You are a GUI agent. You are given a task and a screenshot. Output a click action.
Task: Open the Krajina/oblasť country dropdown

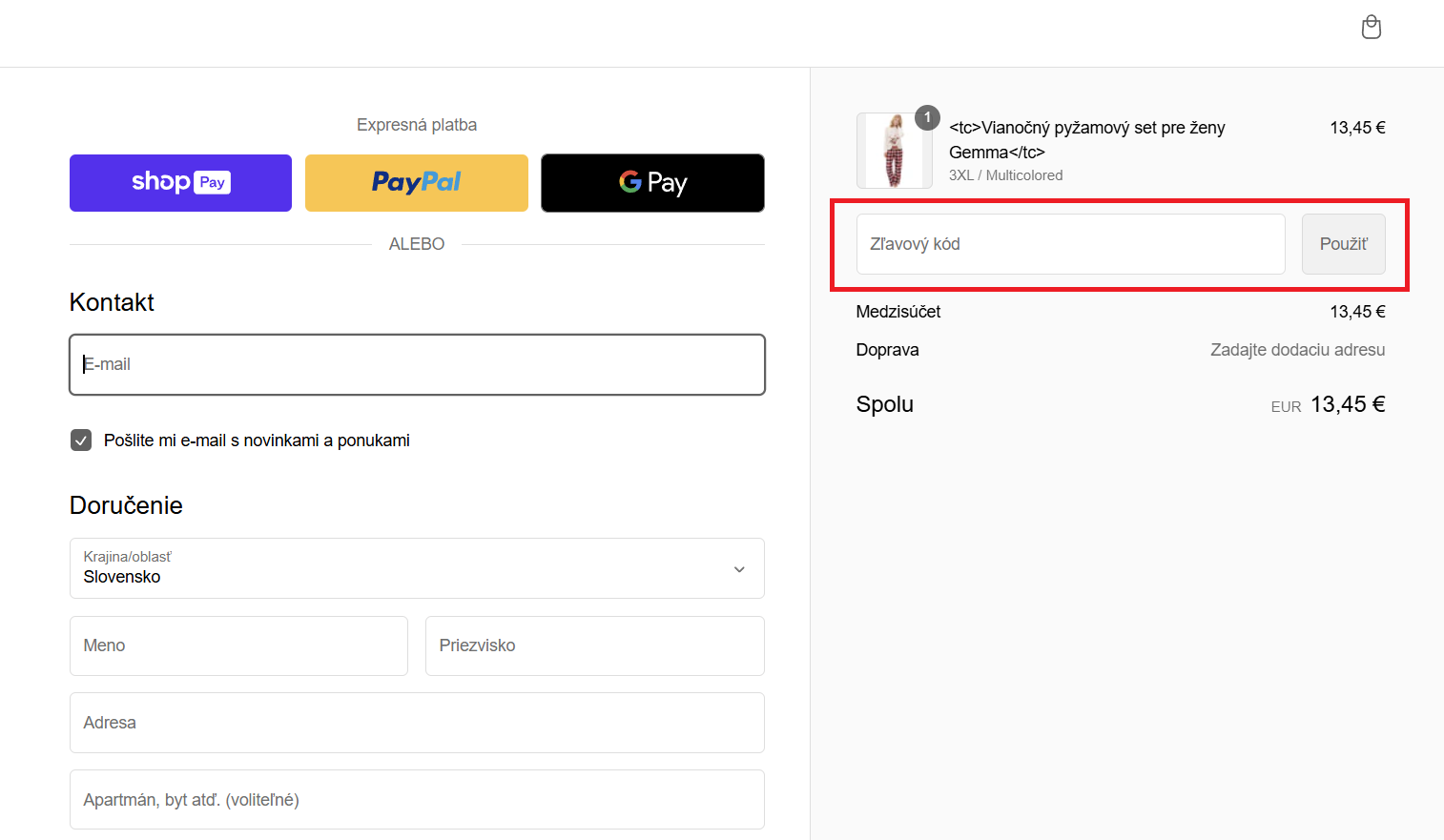click(417, 568)
